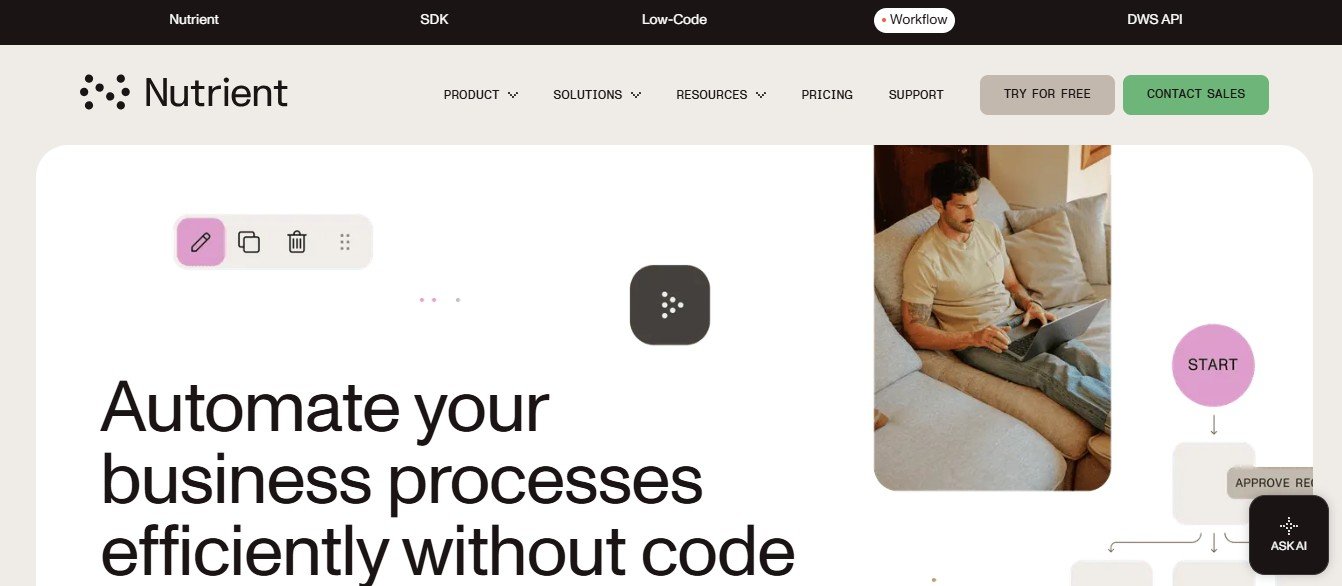The image size is (1342, 586).
Task: Click the dark Nutrient dots tile
Action: pyautogui.click(x=670, y=305)
